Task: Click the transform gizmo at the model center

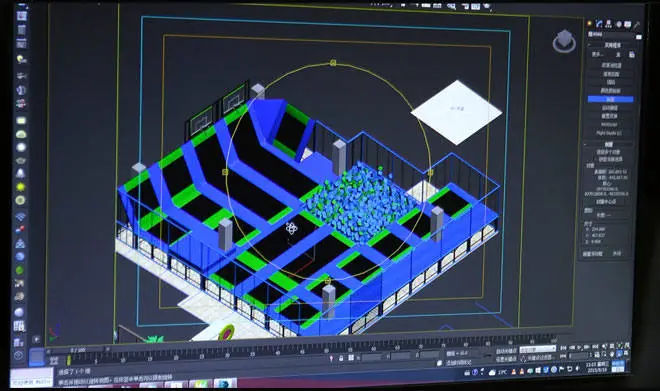Action: [291, 228]
